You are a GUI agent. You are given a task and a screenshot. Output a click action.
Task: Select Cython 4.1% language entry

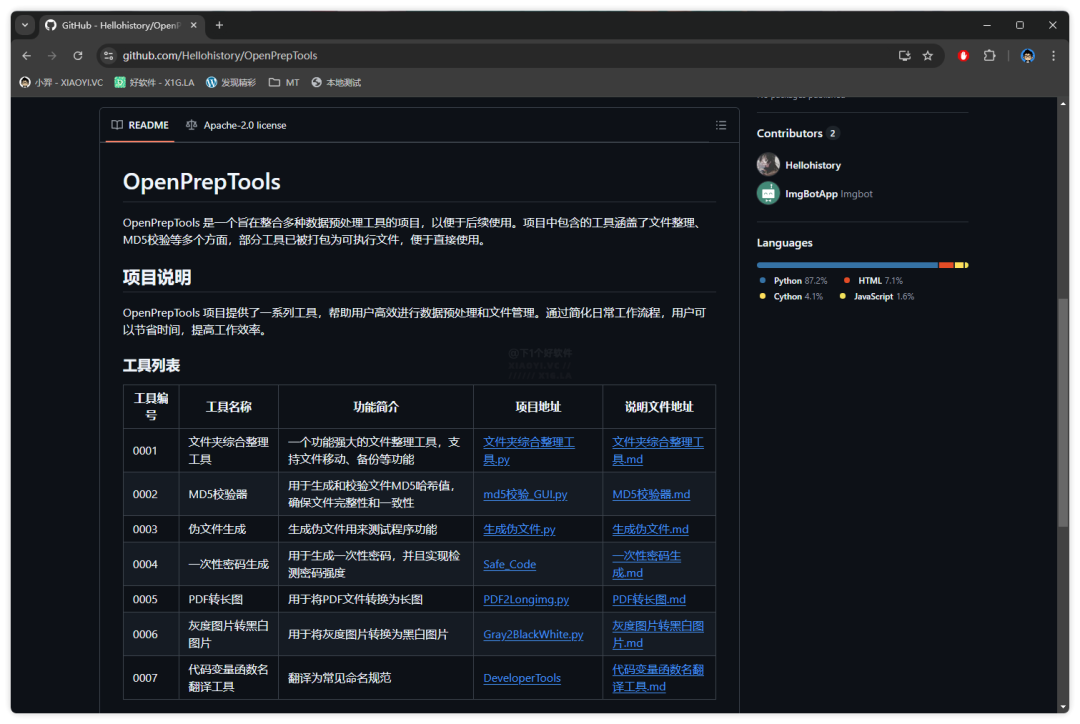[791, 297]
